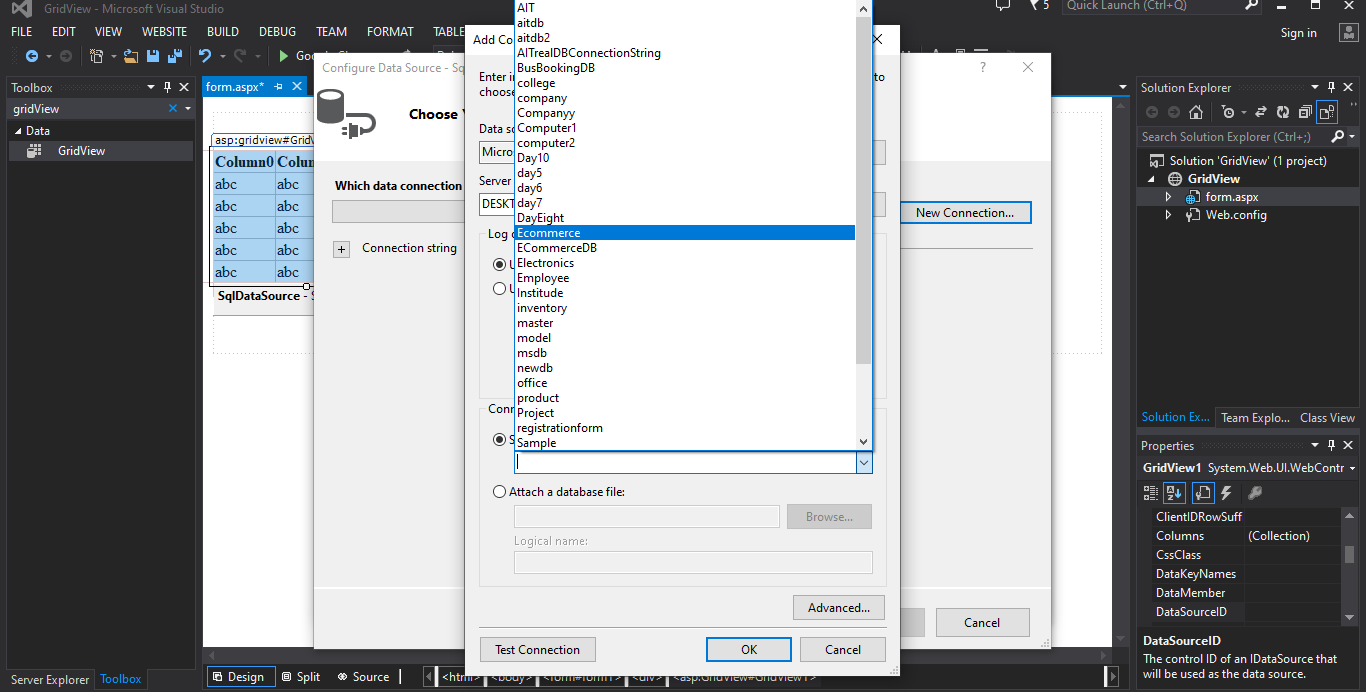Click the New Connection... button
The width and height of the screenshot is (1366, 692).
pyautogui.click(x=965, y=212)
